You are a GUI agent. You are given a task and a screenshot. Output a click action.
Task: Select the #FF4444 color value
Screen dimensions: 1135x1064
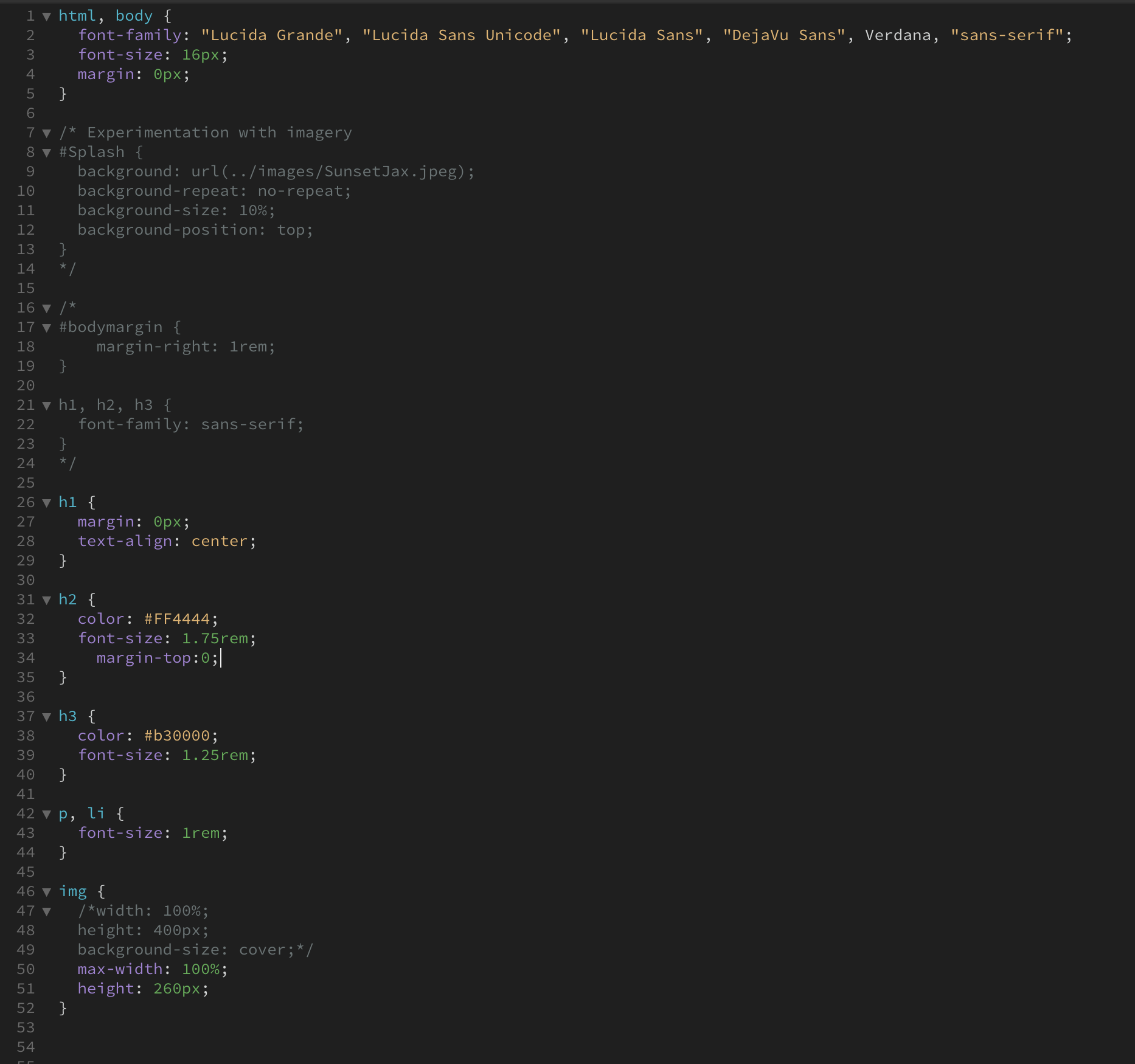pos(178,619)
